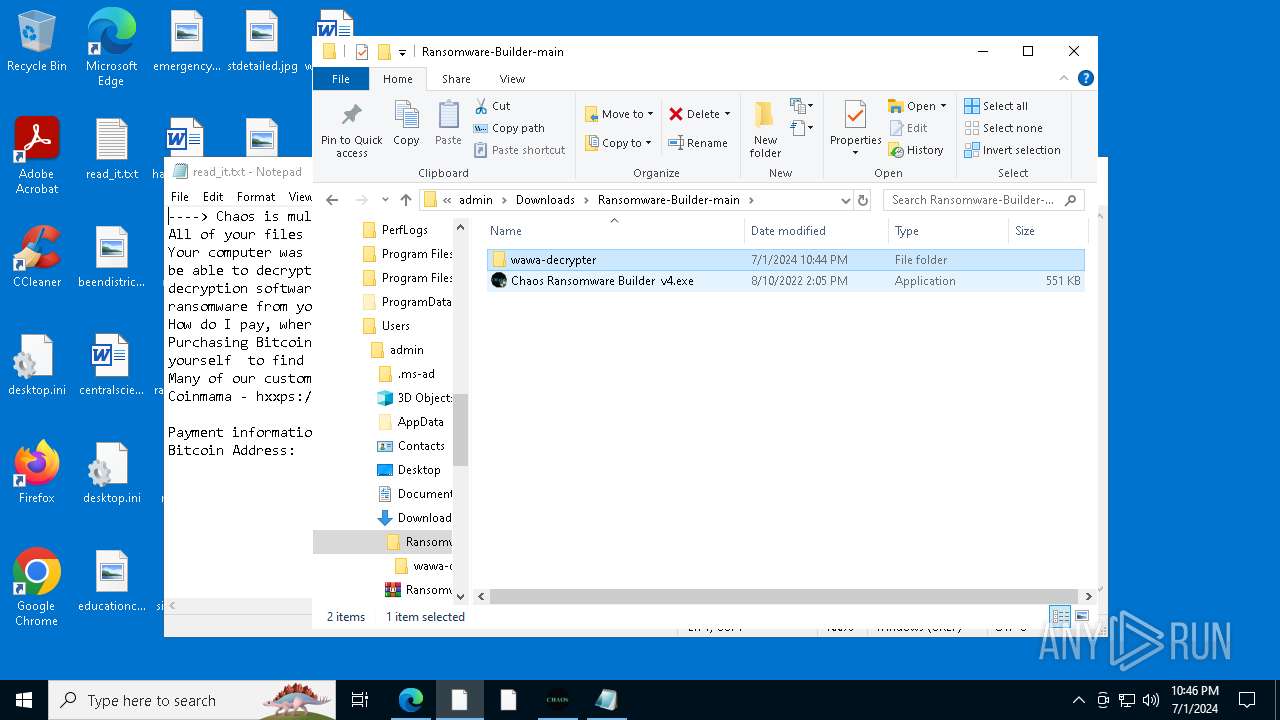Viewport: 1280px width, 720px height.
Task: Click Paste shortcut in ribbon
Action: pyautogui.click(x=519, y=150)
